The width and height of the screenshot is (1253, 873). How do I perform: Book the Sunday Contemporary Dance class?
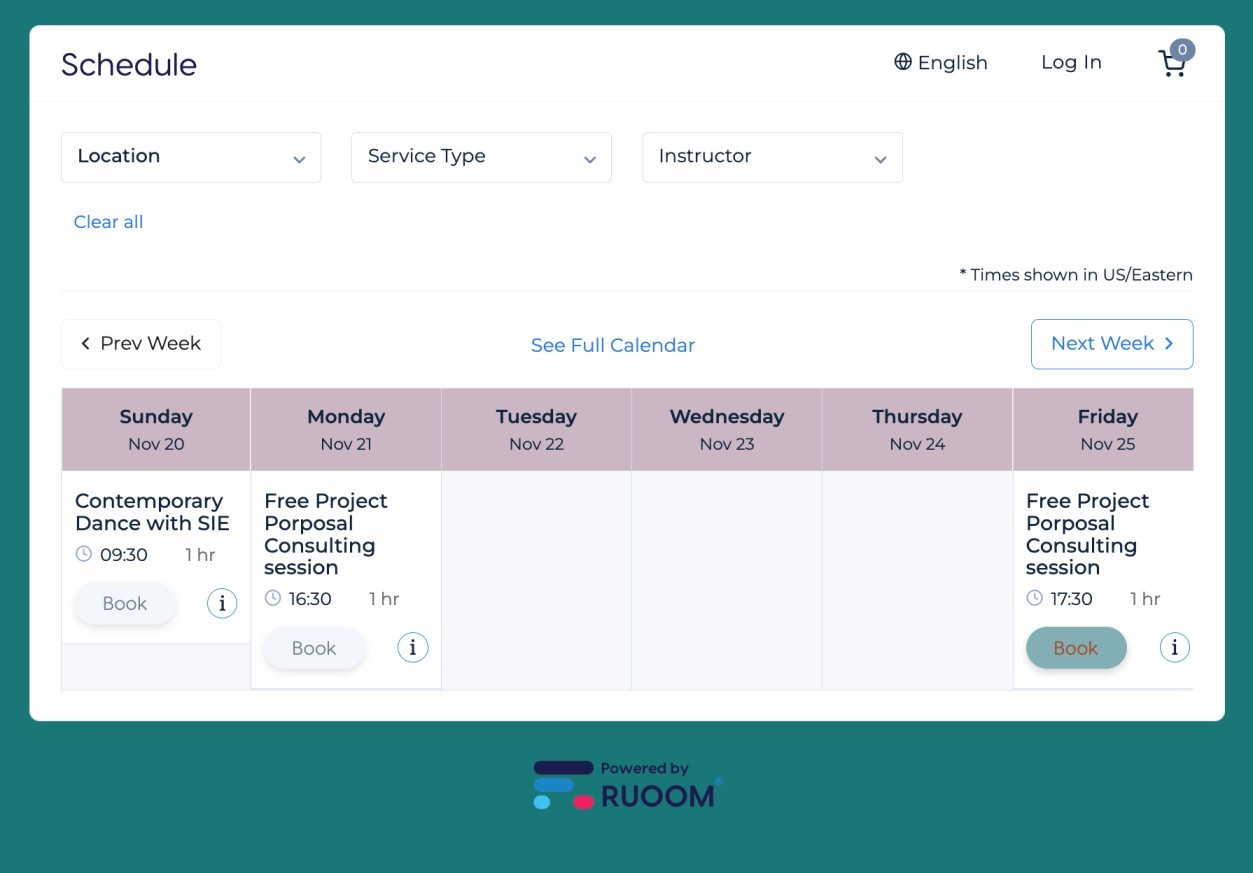pyautogui.click(x=125, y=604)
